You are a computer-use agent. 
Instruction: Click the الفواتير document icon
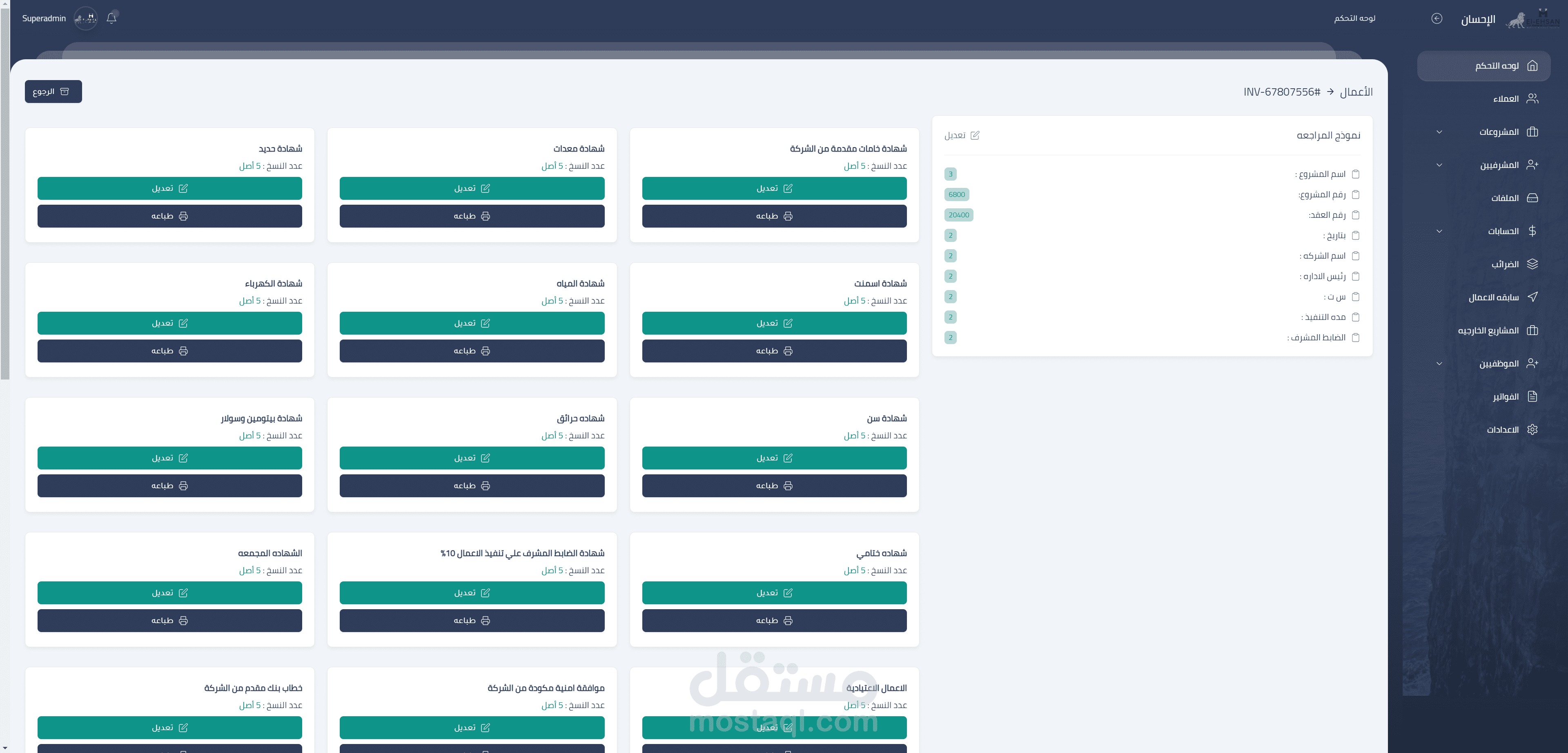[1532, 397]
